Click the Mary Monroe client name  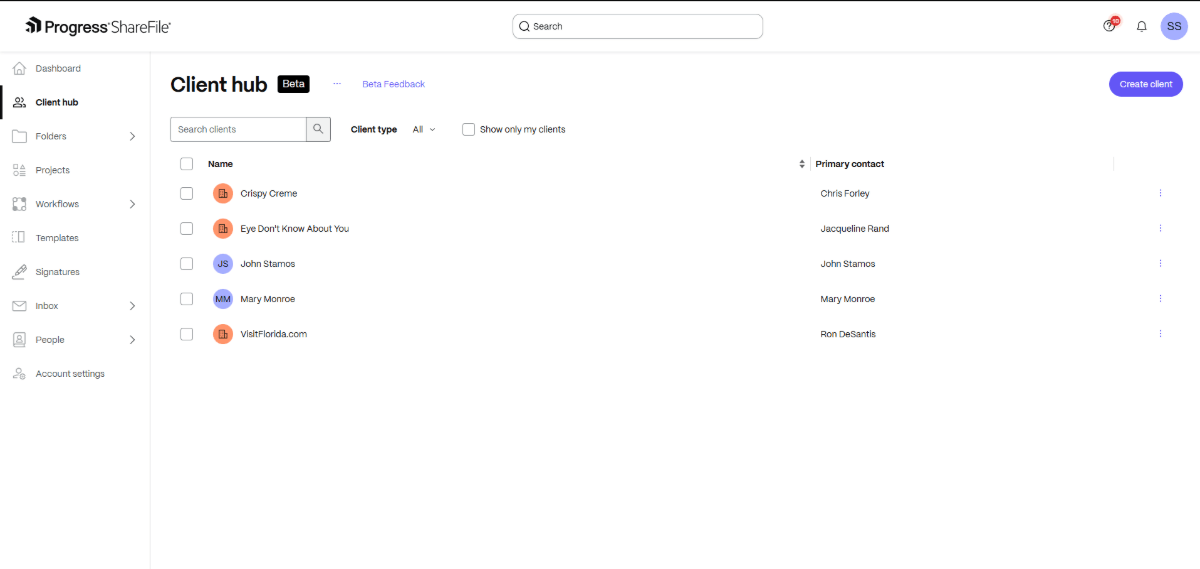click(x=268, y=299)
